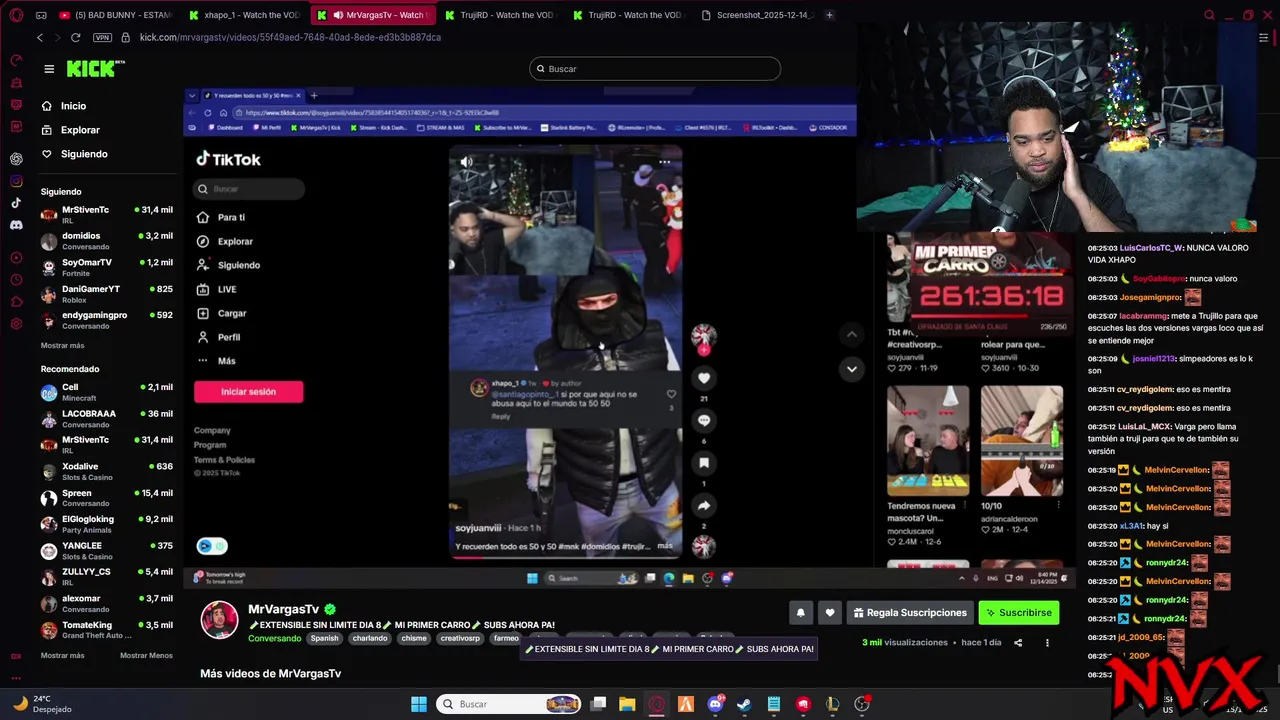The width and height of the screenshot is (1280, 720).
Task: Open Discord in Opera sidebar
Action: coord(16,225)
